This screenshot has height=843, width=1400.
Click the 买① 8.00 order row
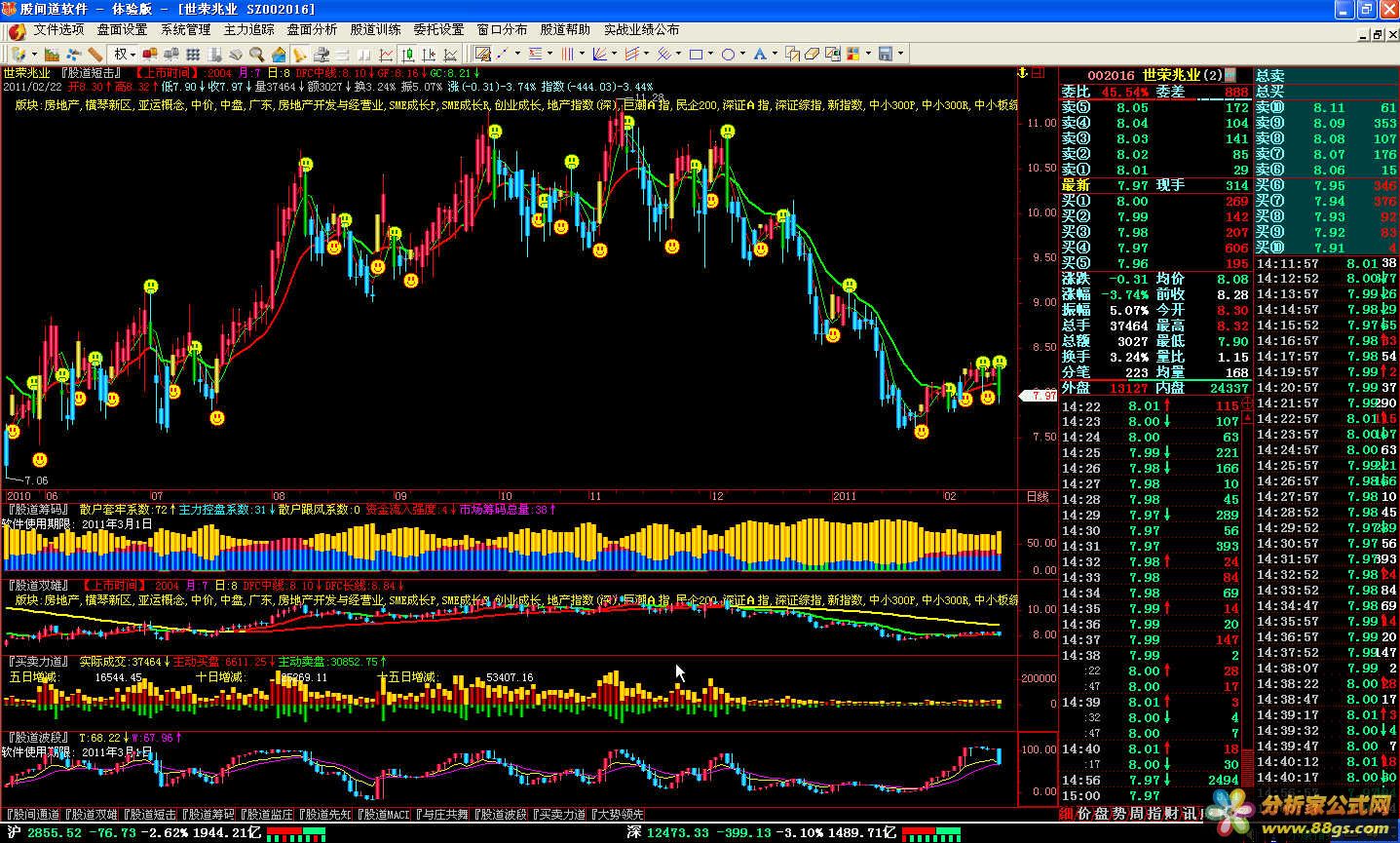click(1155, 201)
